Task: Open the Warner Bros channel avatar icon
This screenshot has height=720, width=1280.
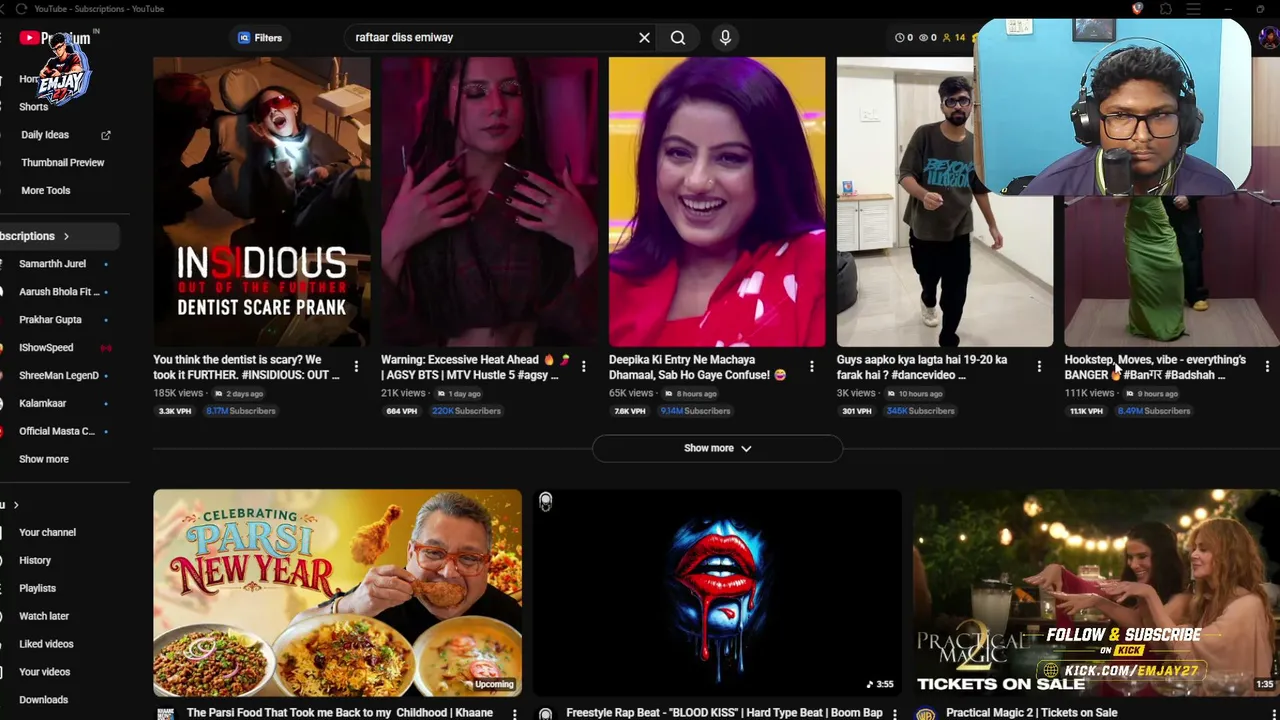Action: tap(925, 714)
